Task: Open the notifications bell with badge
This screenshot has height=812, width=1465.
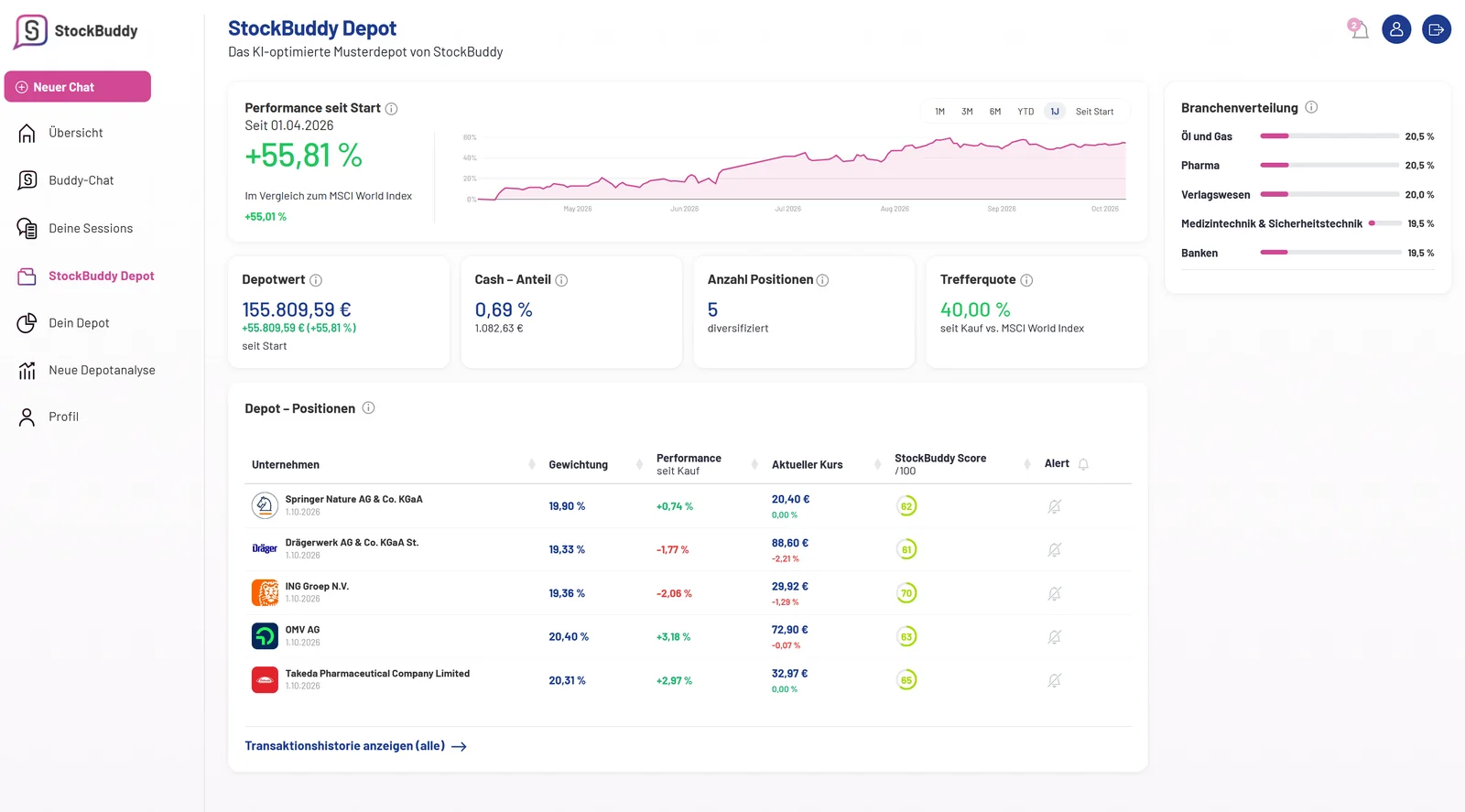Action: point(1358,28)
